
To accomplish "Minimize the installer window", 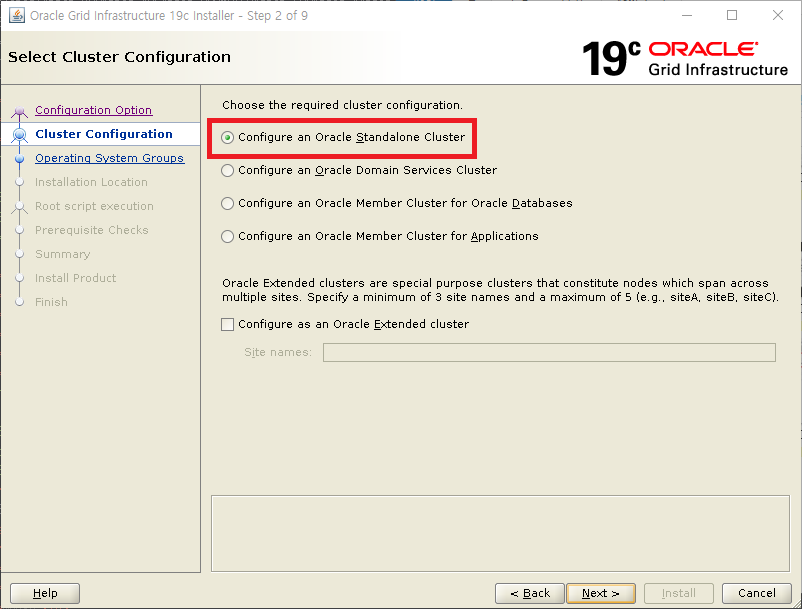I will [x=687, y=15].
